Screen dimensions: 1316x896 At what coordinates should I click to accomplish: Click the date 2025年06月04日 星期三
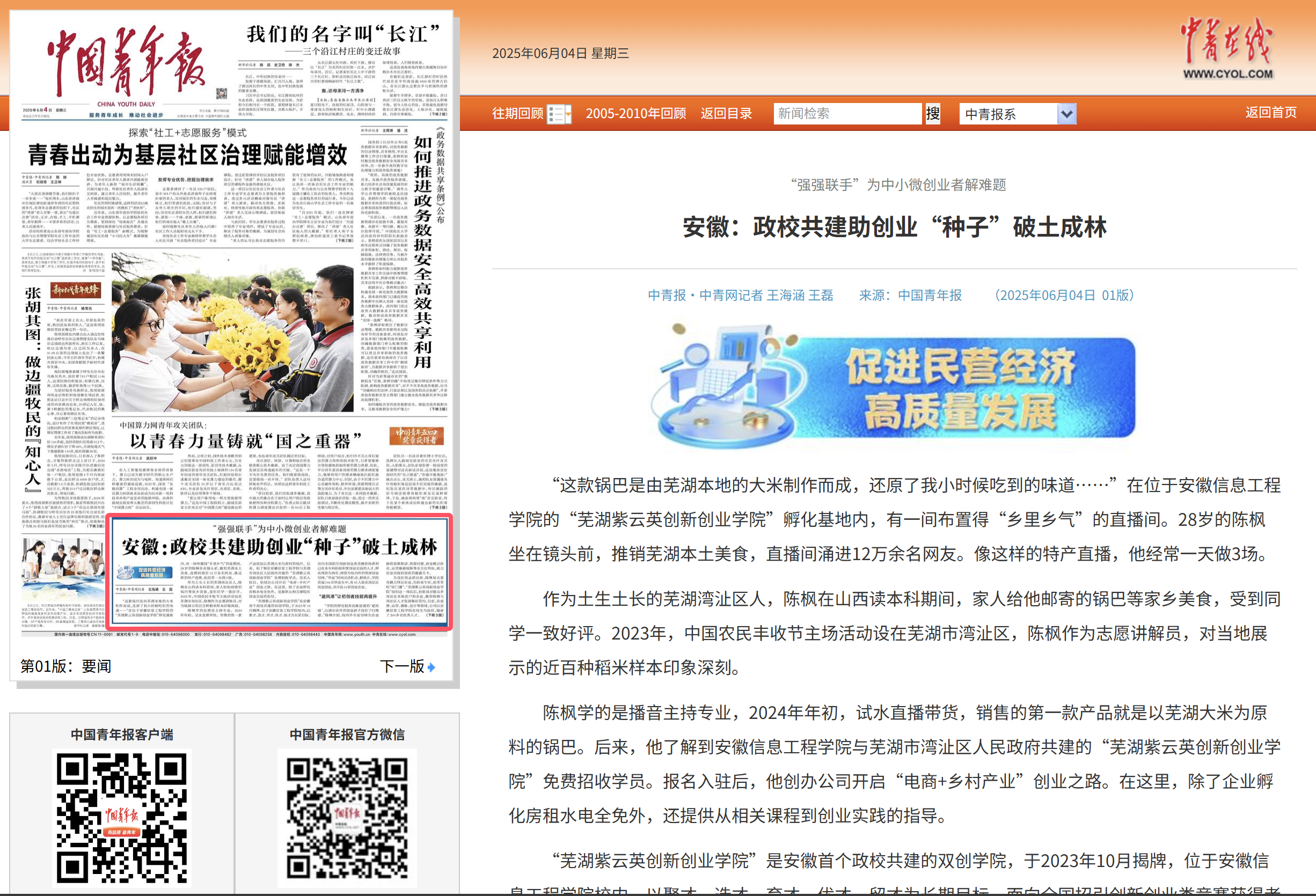coord(560,53)
